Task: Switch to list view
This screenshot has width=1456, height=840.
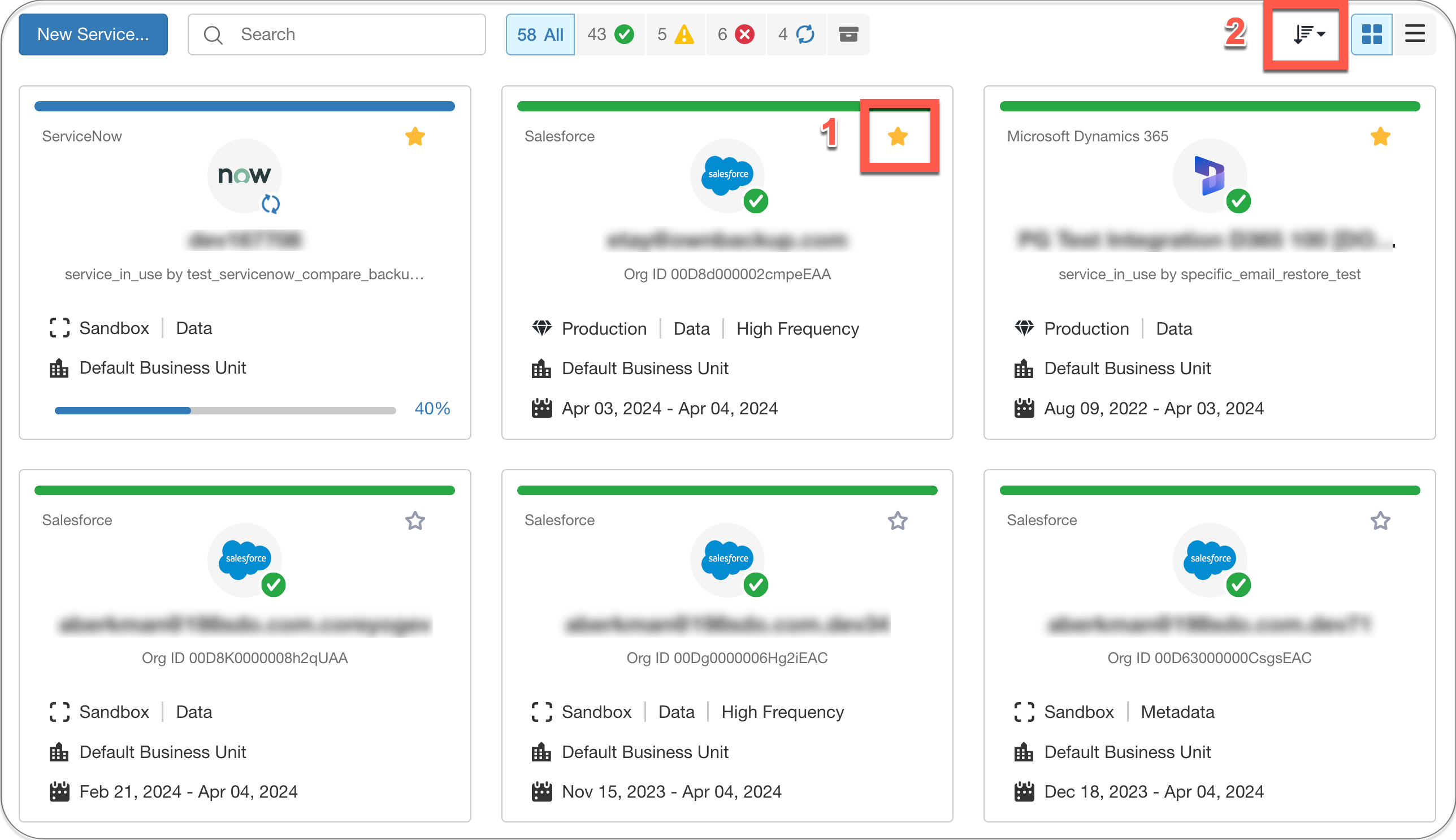Action: coord(1415,34)
